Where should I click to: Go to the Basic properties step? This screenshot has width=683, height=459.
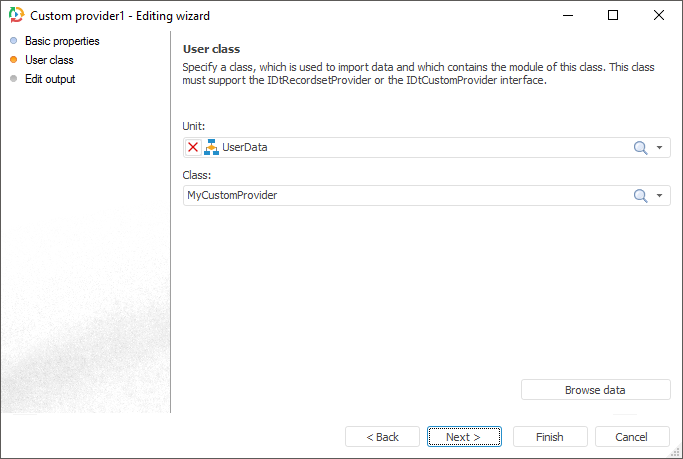click(x=62, y=41)
